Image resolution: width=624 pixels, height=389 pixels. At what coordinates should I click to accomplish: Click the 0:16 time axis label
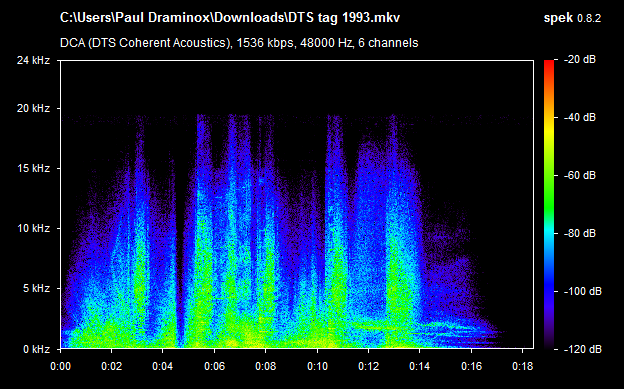point(471,366)
